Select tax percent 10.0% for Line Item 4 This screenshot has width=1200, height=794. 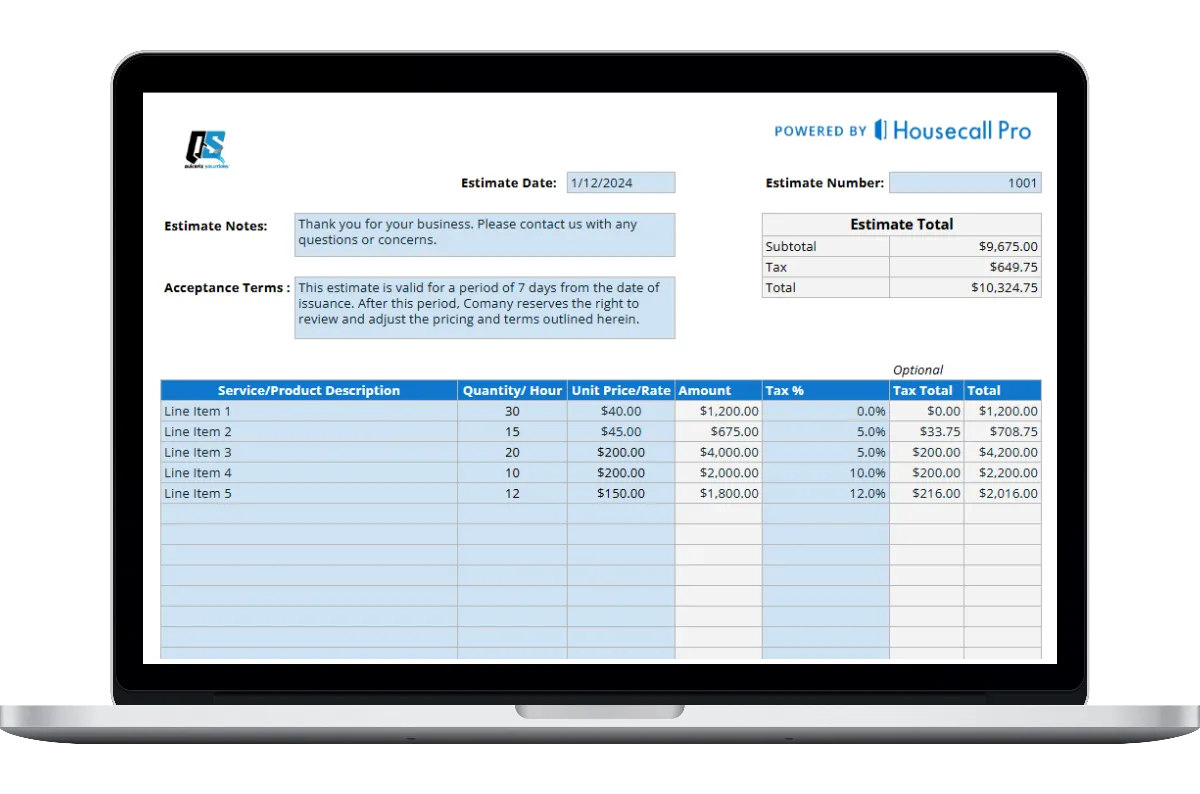pos(825,473)
